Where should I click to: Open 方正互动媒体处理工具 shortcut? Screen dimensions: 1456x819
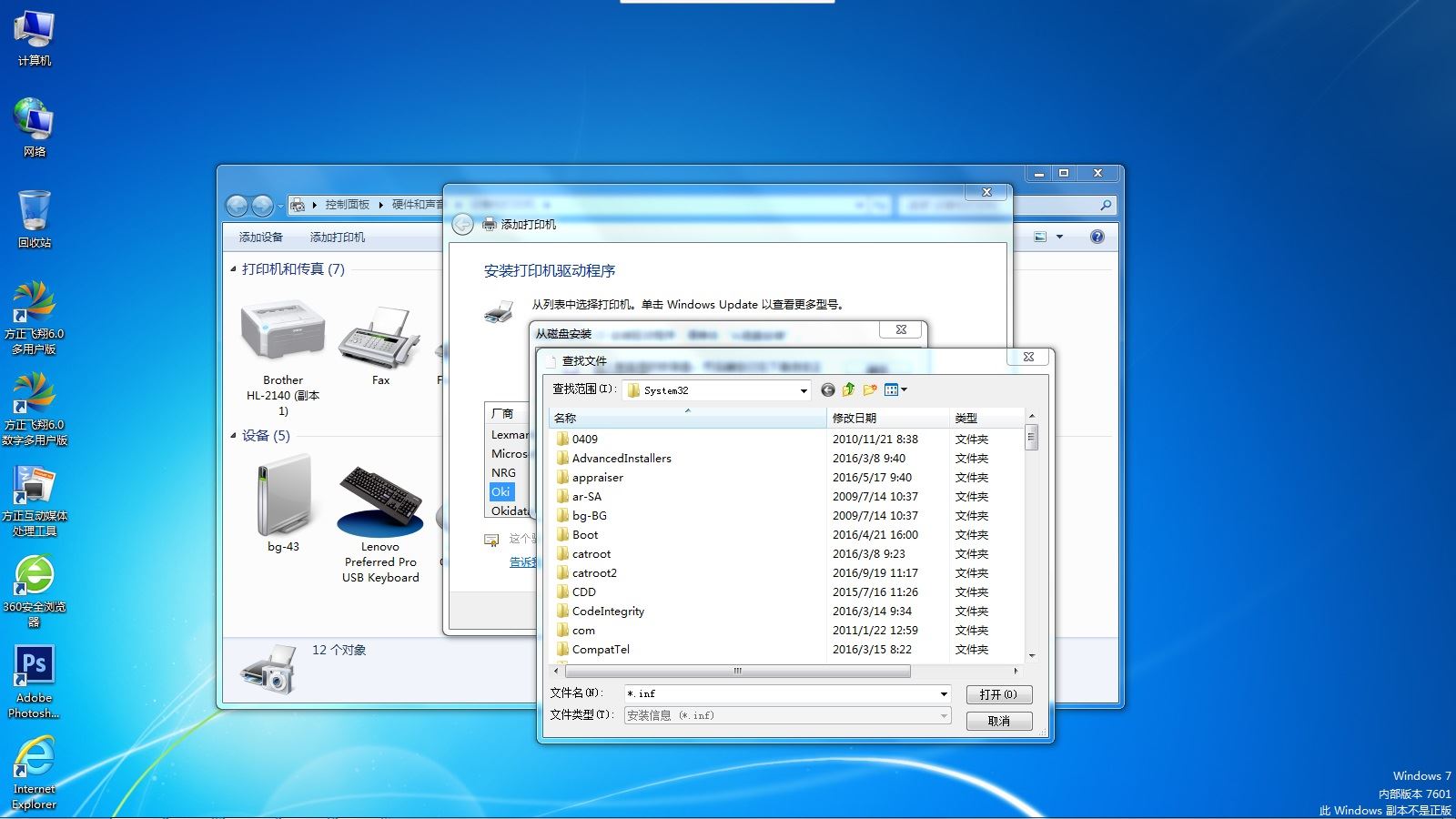(35, 500)
